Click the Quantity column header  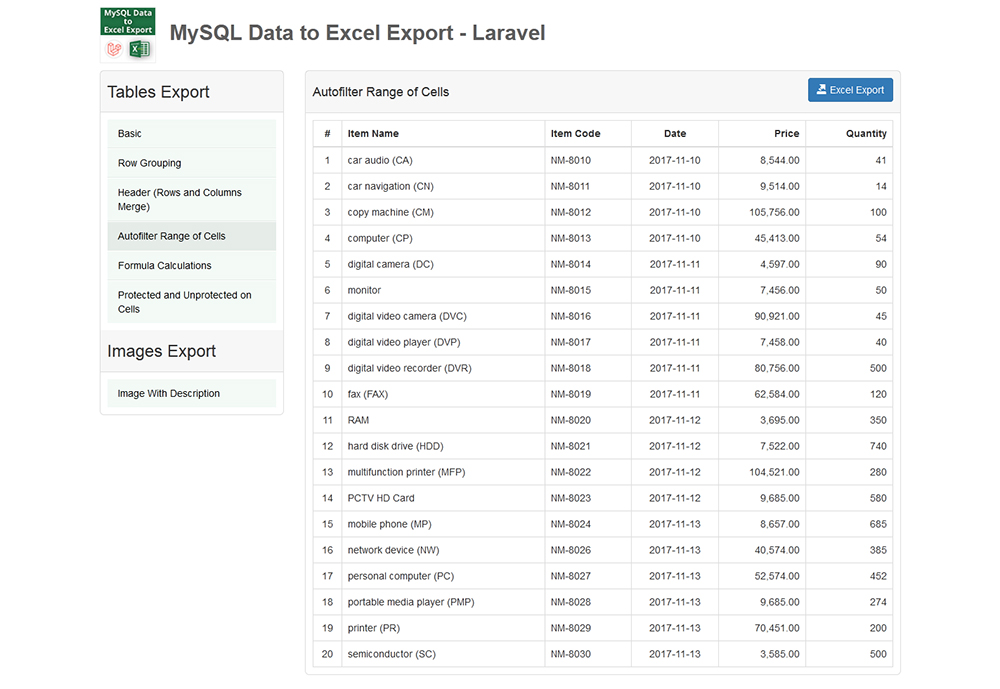[866, 133]
